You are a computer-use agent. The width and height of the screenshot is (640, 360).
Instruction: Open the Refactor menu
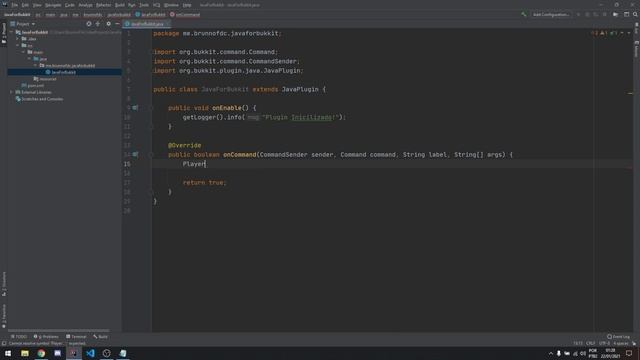[x=104, y=5]
